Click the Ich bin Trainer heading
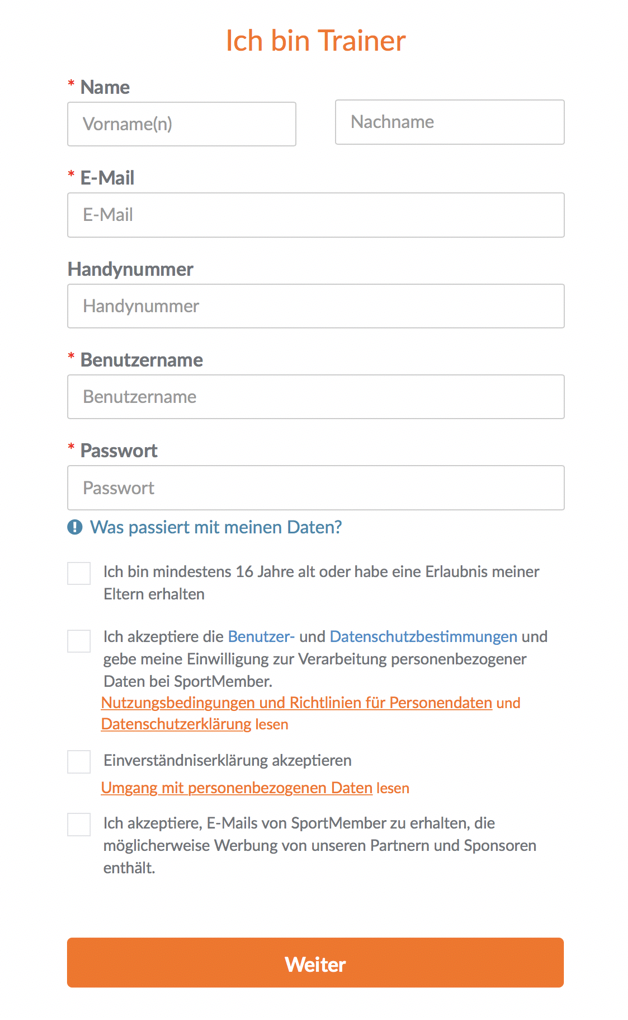 316,40
